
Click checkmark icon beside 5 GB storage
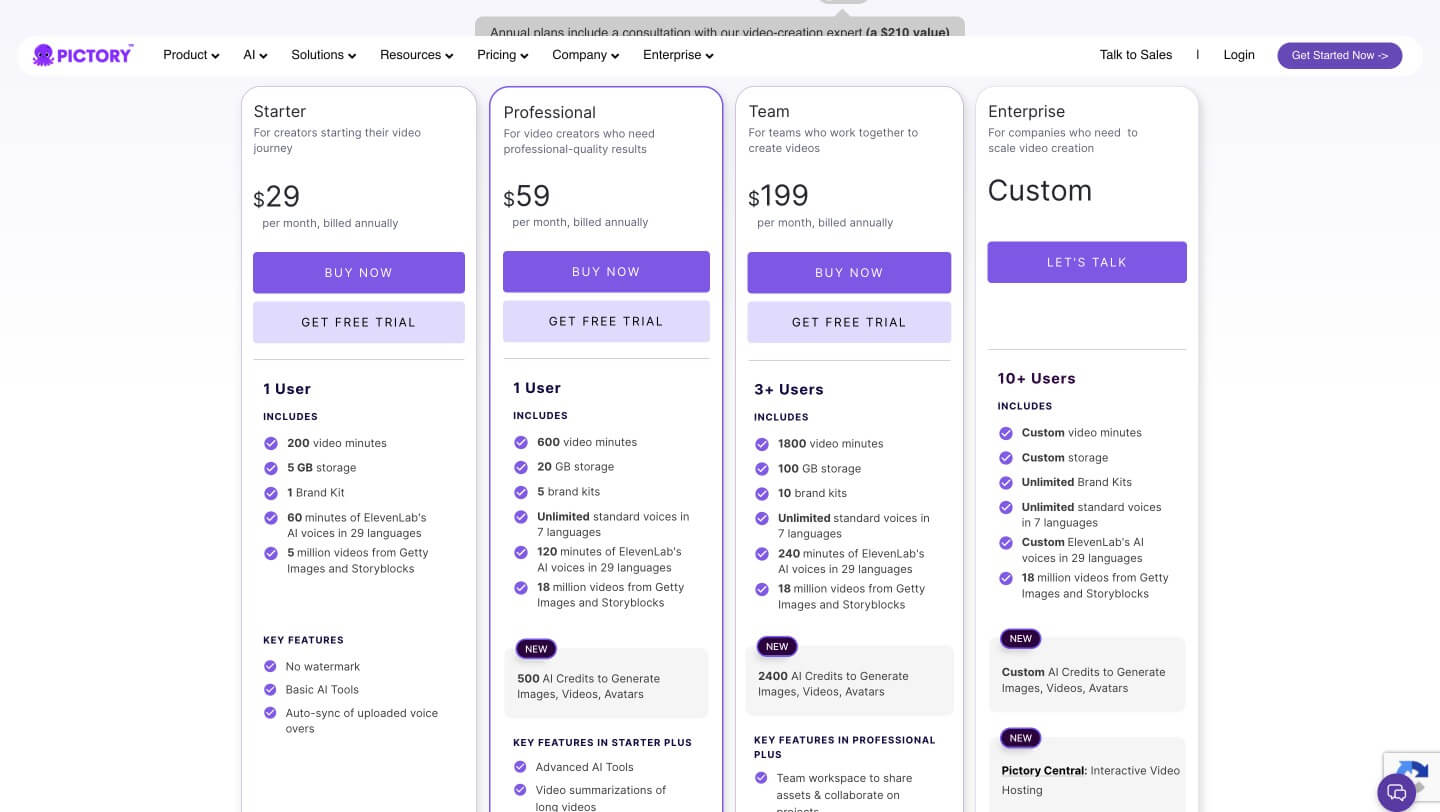270,468
